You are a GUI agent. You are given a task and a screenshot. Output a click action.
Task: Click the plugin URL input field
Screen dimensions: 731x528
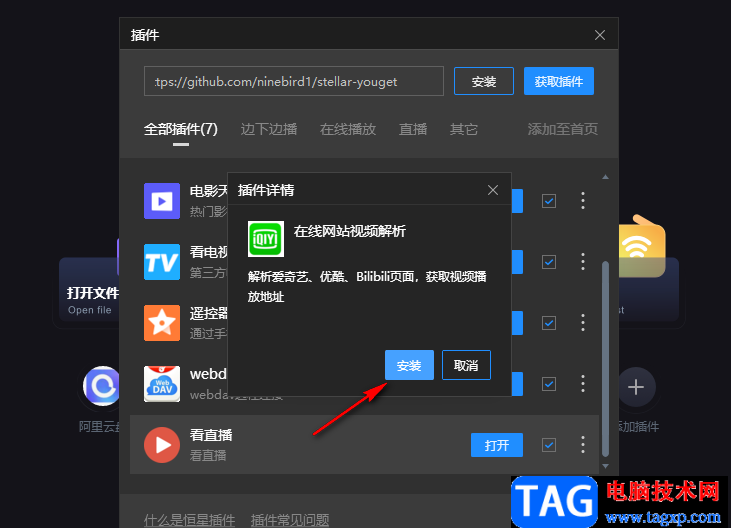click(294, 81)
